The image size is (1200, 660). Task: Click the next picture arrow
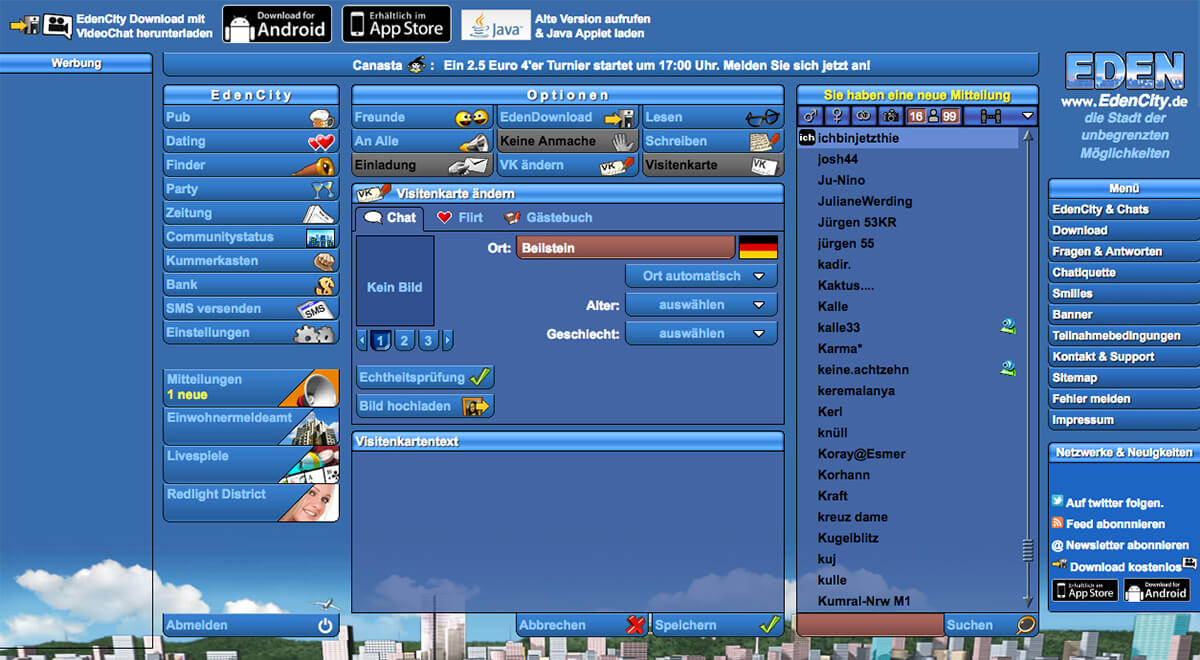(x=447, y=341)
